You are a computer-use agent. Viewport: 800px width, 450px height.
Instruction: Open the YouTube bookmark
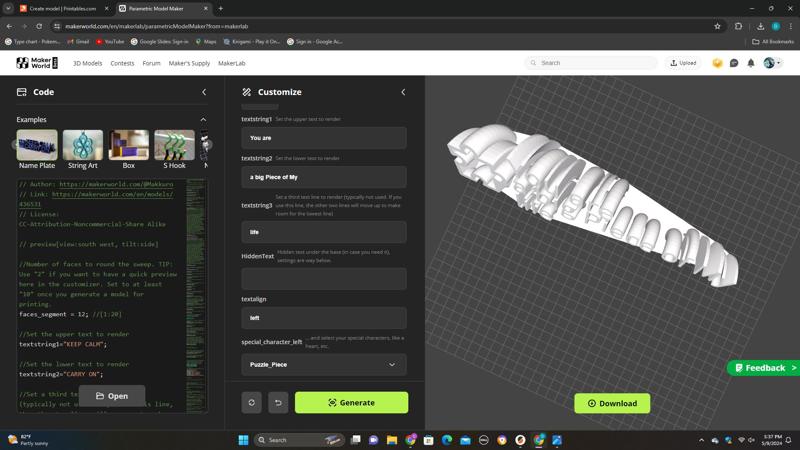click(x=110, y=42)
